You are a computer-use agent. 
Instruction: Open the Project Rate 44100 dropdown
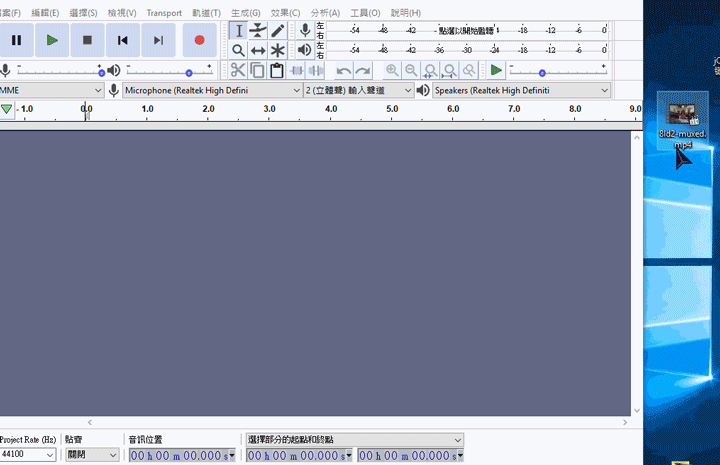pos(28,454)
